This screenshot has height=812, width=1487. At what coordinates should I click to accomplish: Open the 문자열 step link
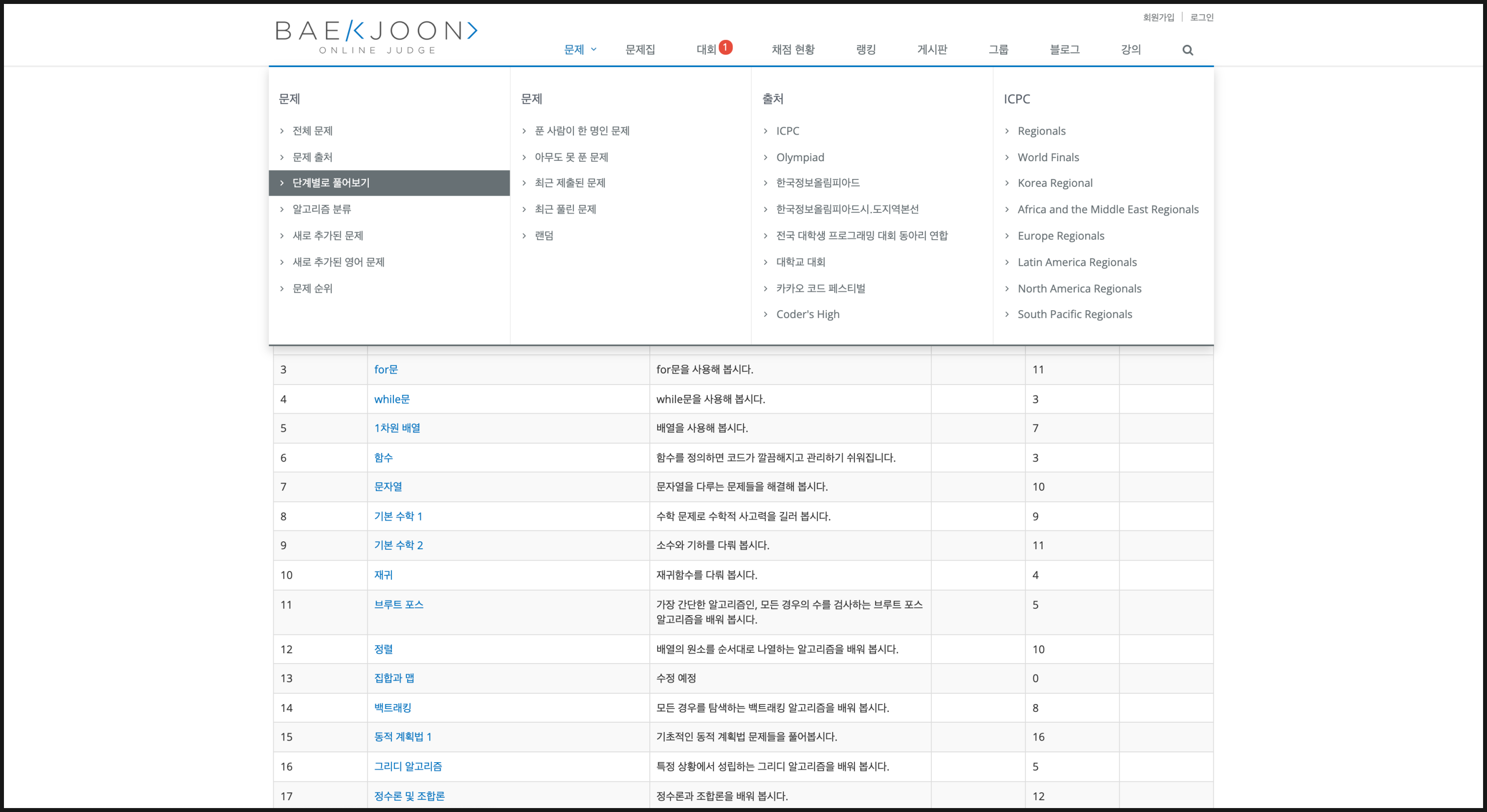(x=388, y=487)
